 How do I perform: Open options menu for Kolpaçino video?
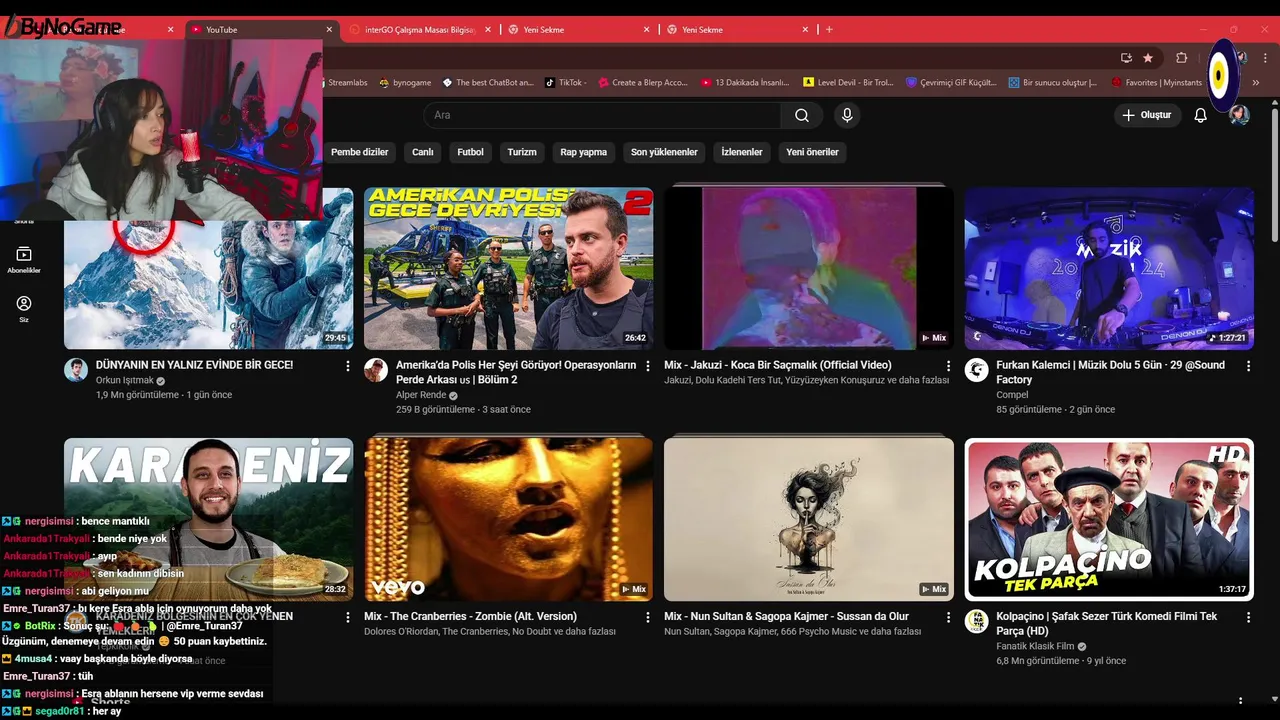[x=1248, y=618]
